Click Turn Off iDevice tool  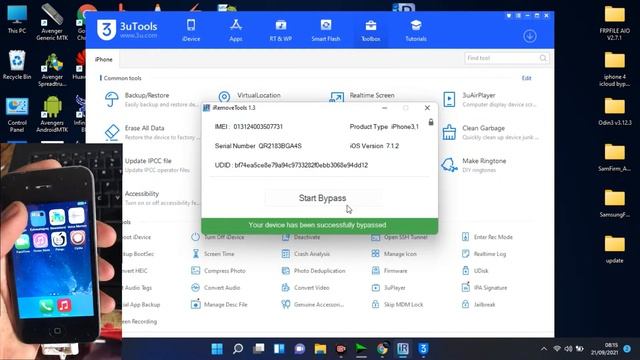click(218, 237)
